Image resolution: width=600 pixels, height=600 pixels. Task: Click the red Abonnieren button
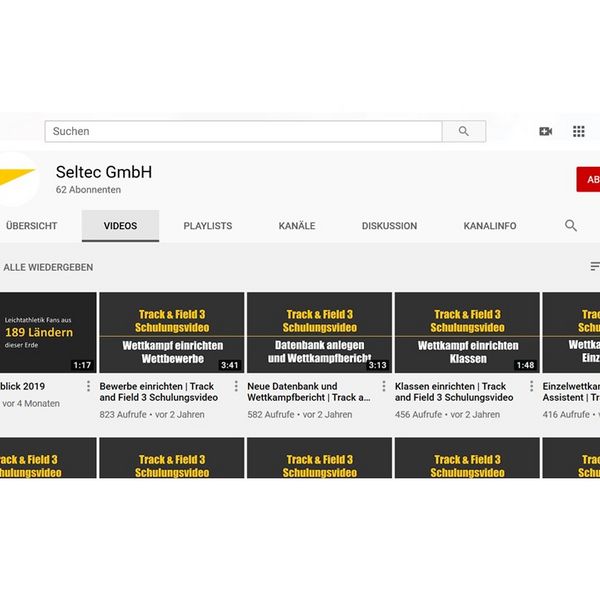589,179
